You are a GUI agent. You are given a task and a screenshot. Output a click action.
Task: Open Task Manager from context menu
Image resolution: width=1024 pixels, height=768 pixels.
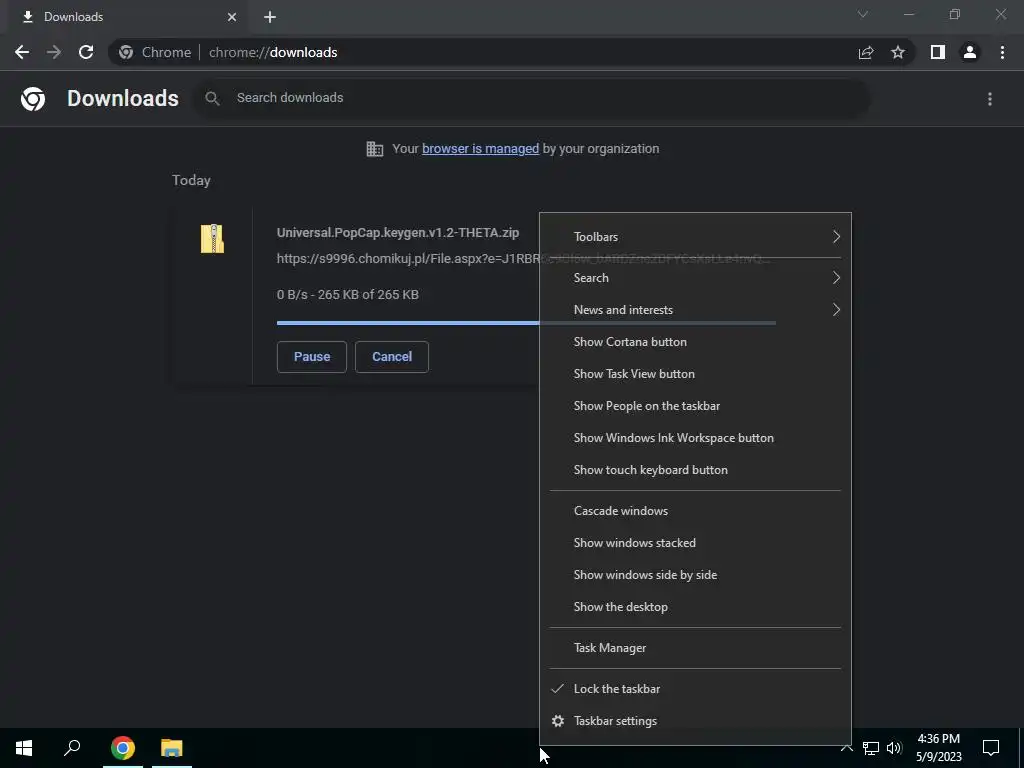[x=696, y=648]
